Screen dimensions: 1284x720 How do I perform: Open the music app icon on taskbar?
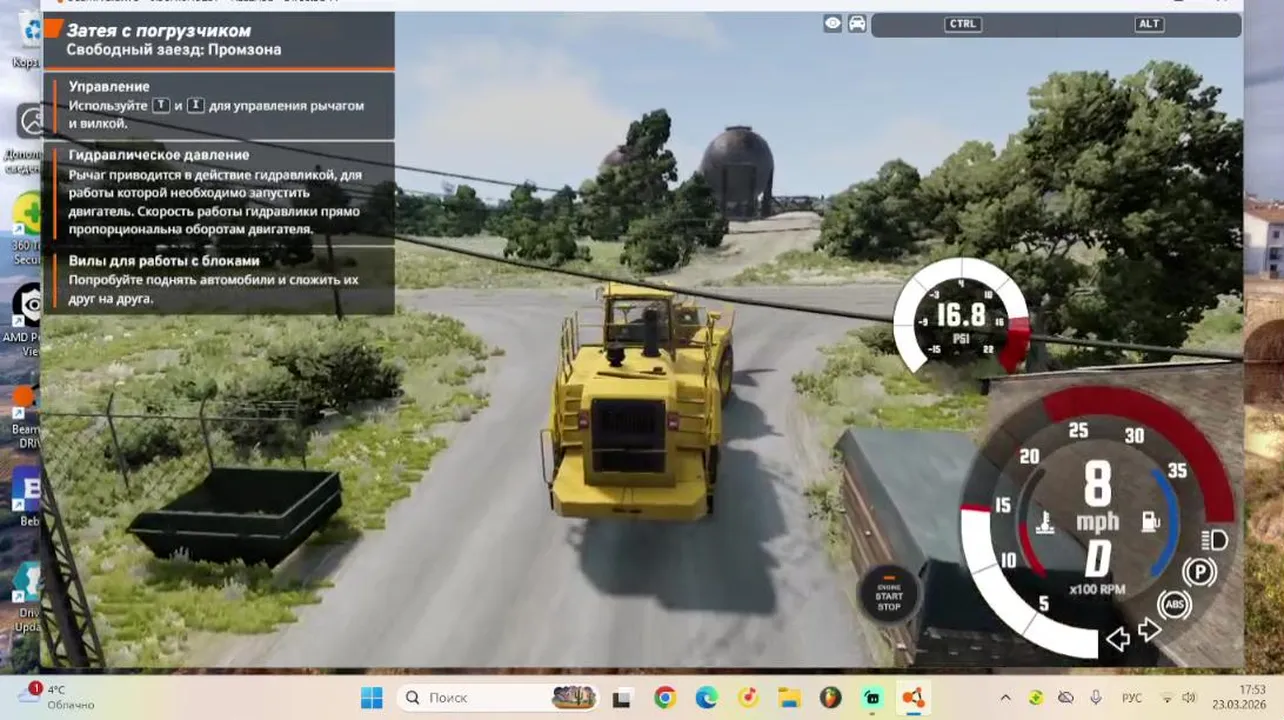pos(748,697)
